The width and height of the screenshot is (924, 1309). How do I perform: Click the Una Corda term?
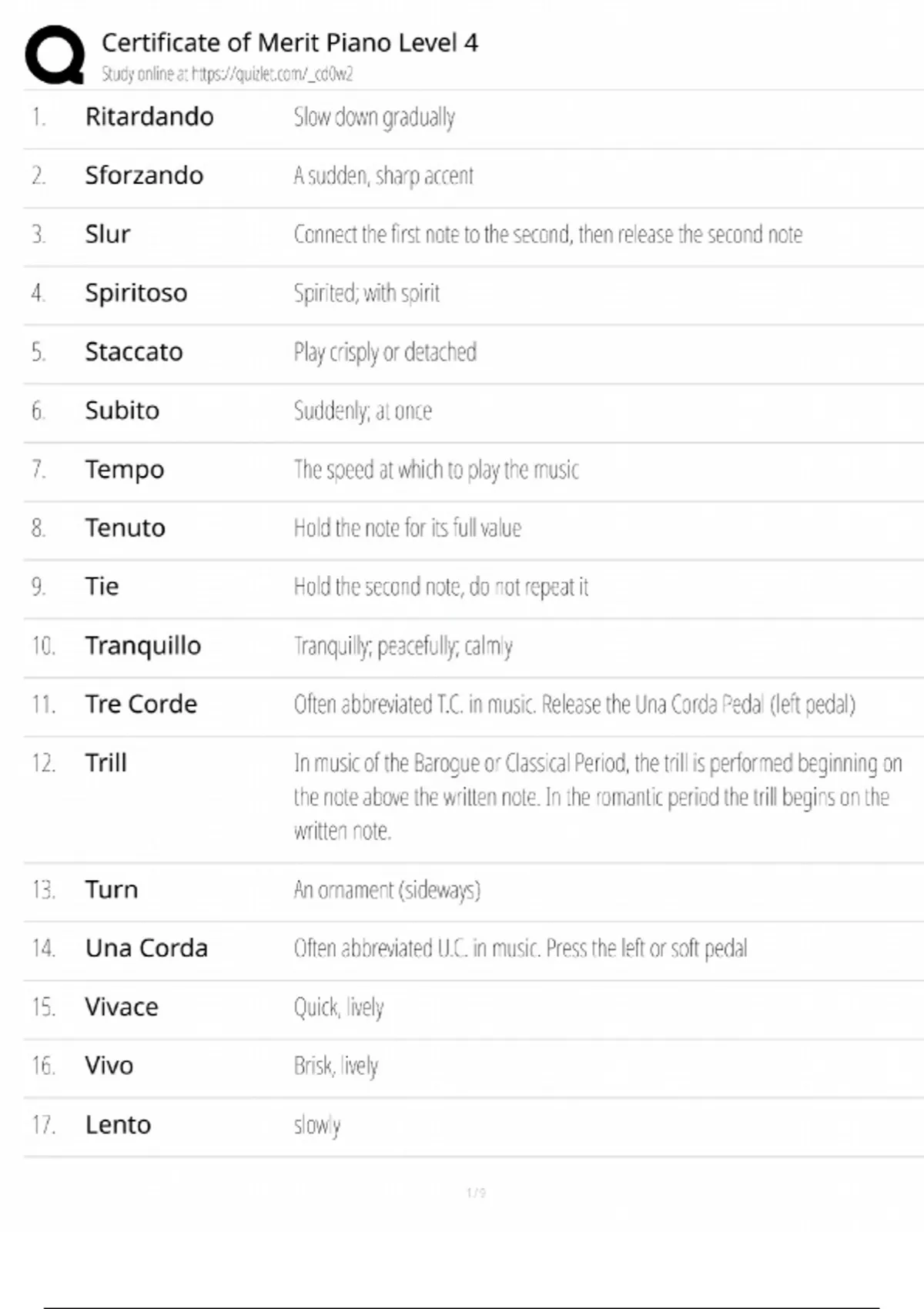click(x=146, y=949)
